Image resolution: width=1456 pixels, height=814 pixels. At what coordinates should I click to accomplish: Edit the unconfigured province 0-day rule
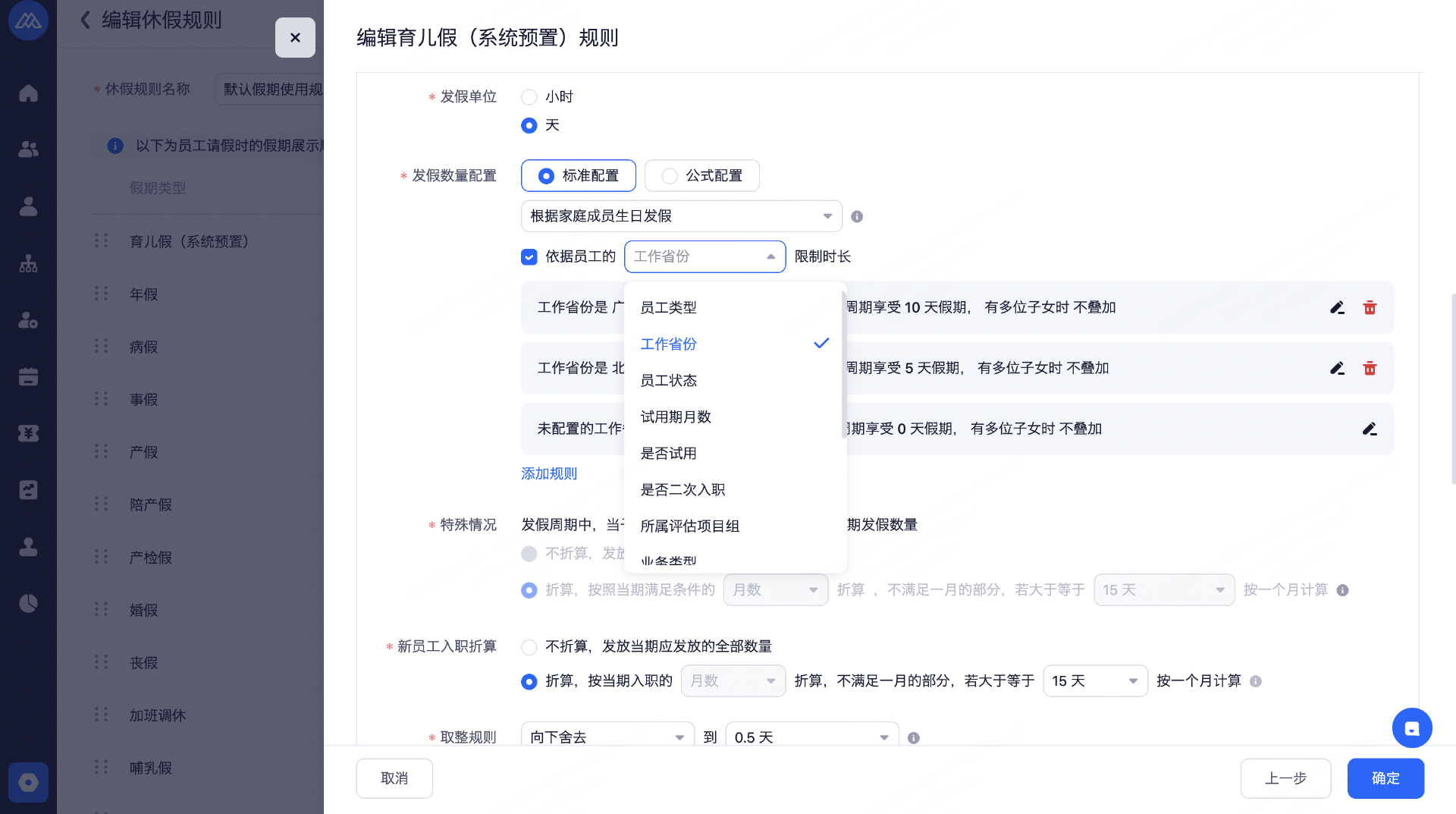1370,429
